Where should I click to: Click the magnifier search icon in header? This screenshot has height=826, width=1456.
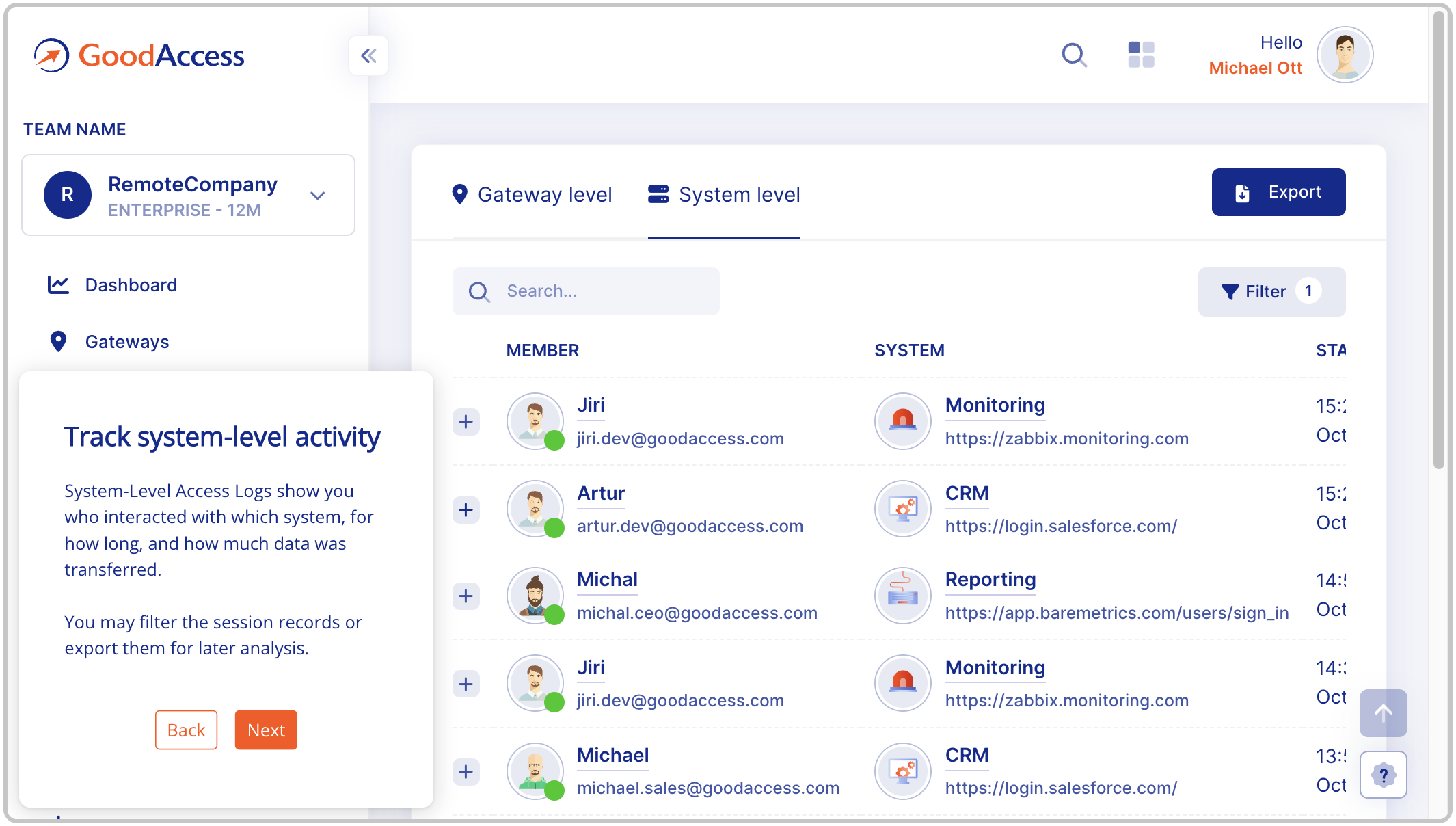pyautogui.click(x=1074, y=55)
